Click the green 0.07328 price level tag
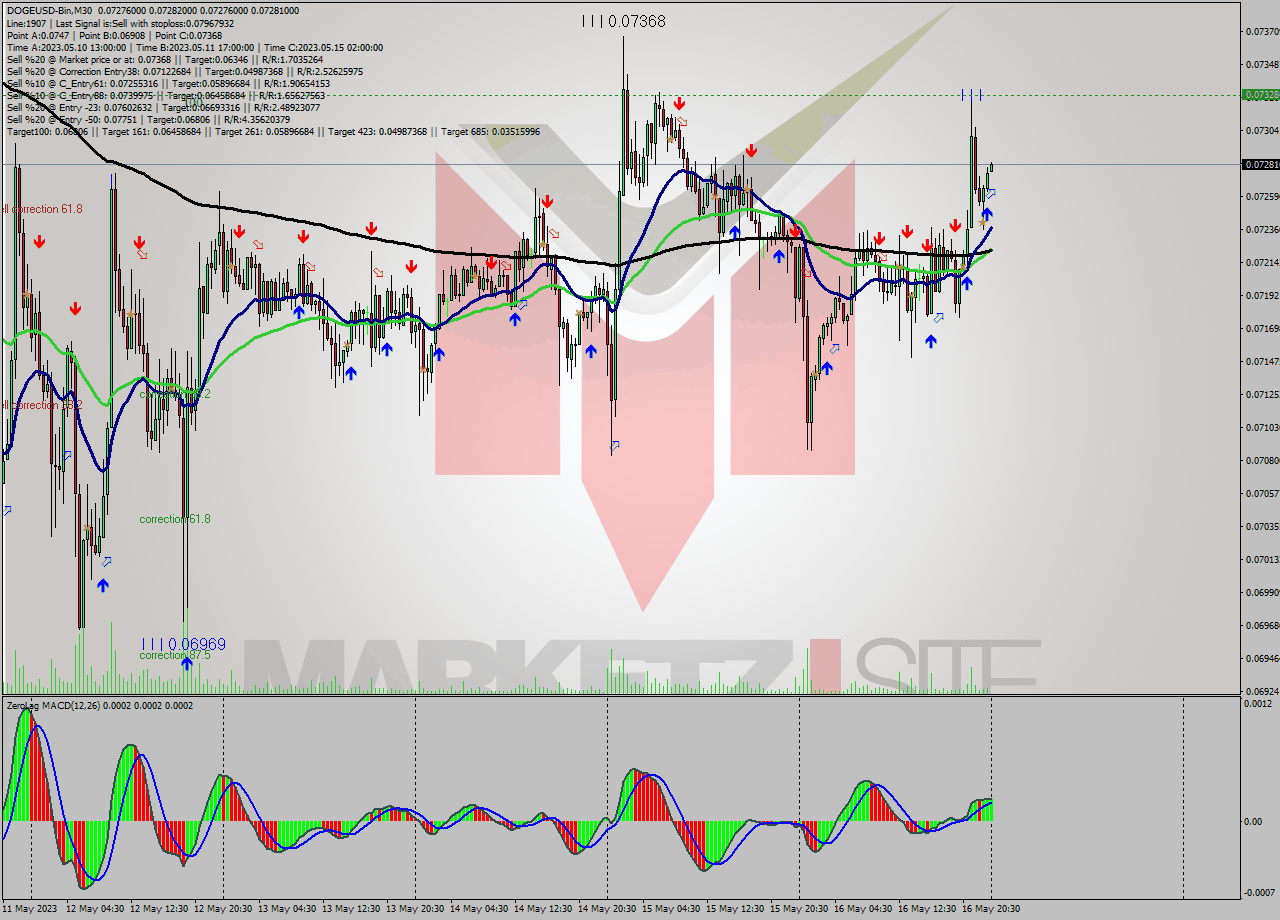 click(1260, 95)
